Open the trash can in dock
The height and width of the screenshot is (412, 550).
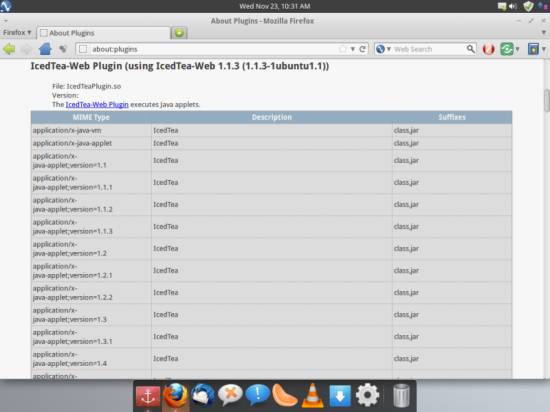pos(401,396)
